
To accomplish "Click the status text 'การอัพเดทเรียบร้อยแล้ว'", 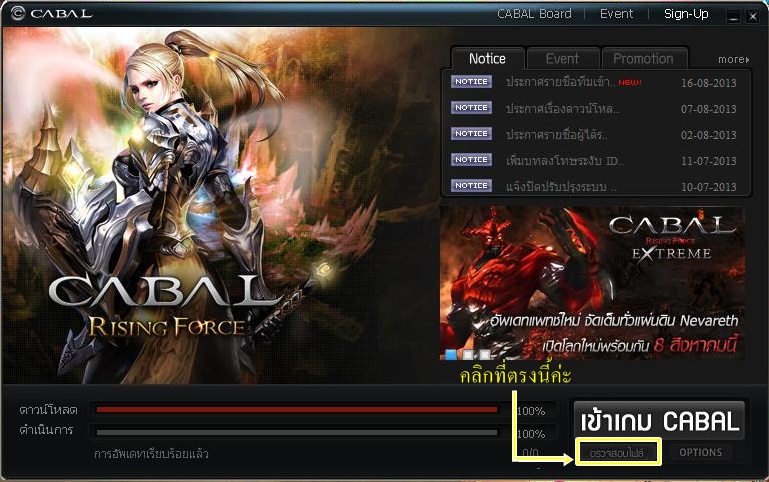I will point(151,454).
